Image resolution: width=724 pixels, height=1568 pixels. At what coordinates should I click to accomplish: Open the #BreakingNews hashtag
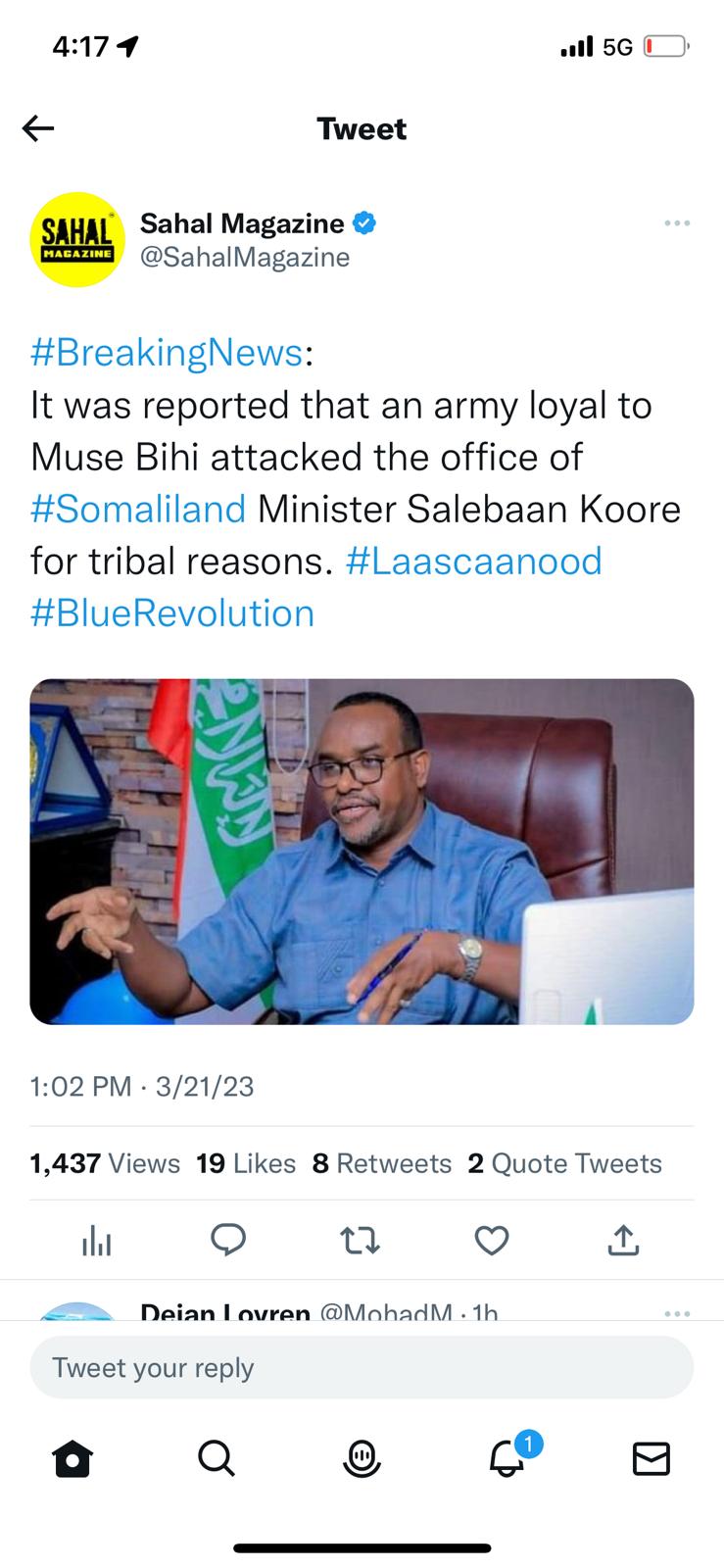pos(167,353)
